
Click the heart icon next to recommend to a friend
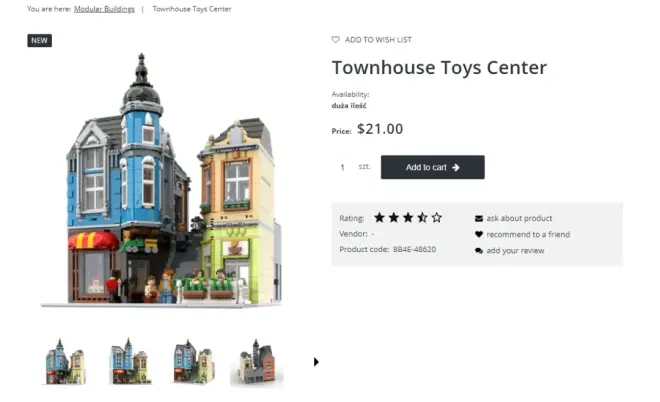pyautogui.click(x=479, y=234)
